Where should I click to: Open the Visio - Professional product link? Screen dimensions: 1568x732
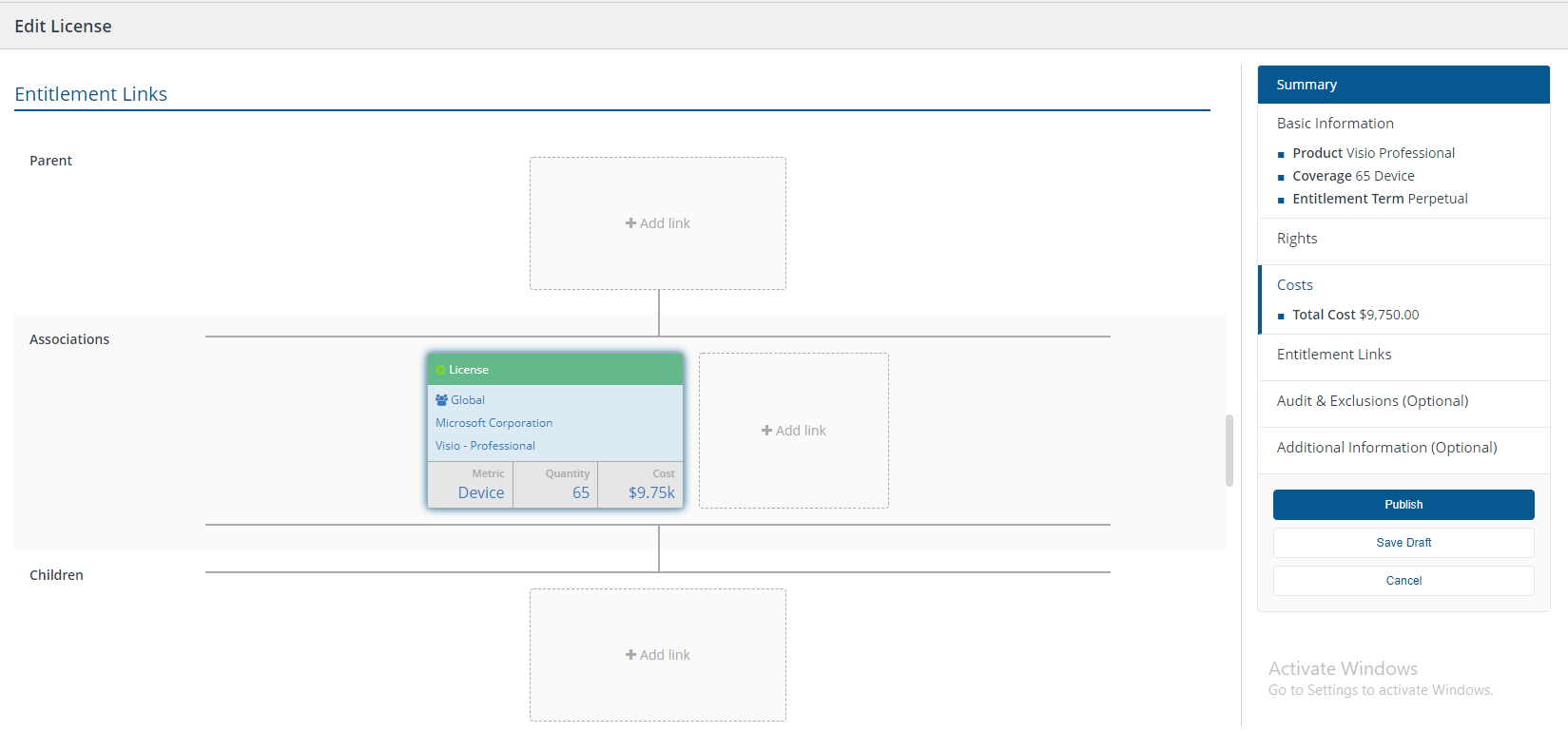coord(485,446)
